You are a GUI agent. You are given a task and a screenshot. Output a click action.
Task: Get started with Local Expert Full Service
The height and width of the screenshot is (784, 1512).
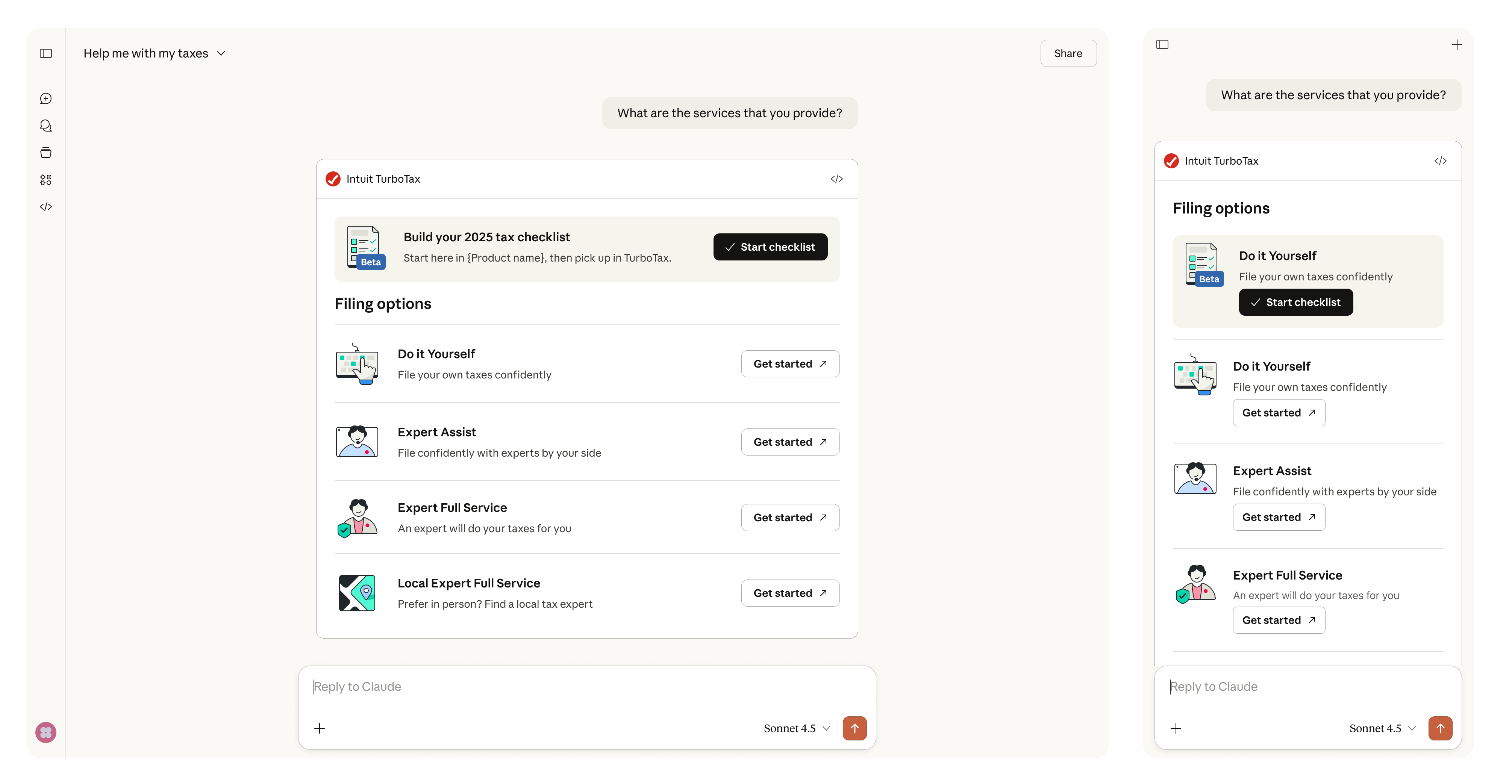tap(790, 593)
